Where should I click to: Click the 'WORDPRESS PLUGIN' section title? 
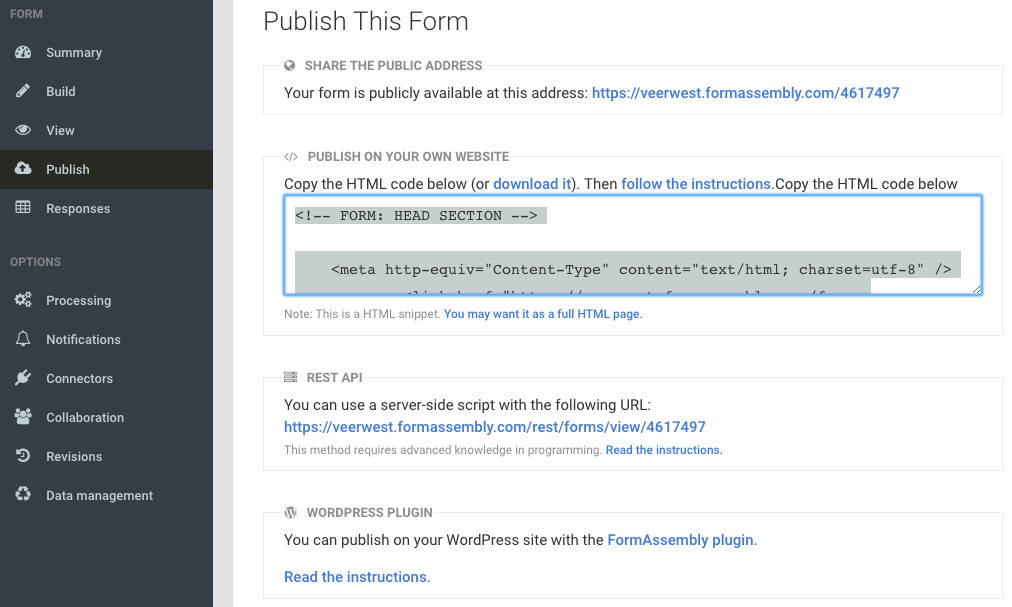coord(369,513)
